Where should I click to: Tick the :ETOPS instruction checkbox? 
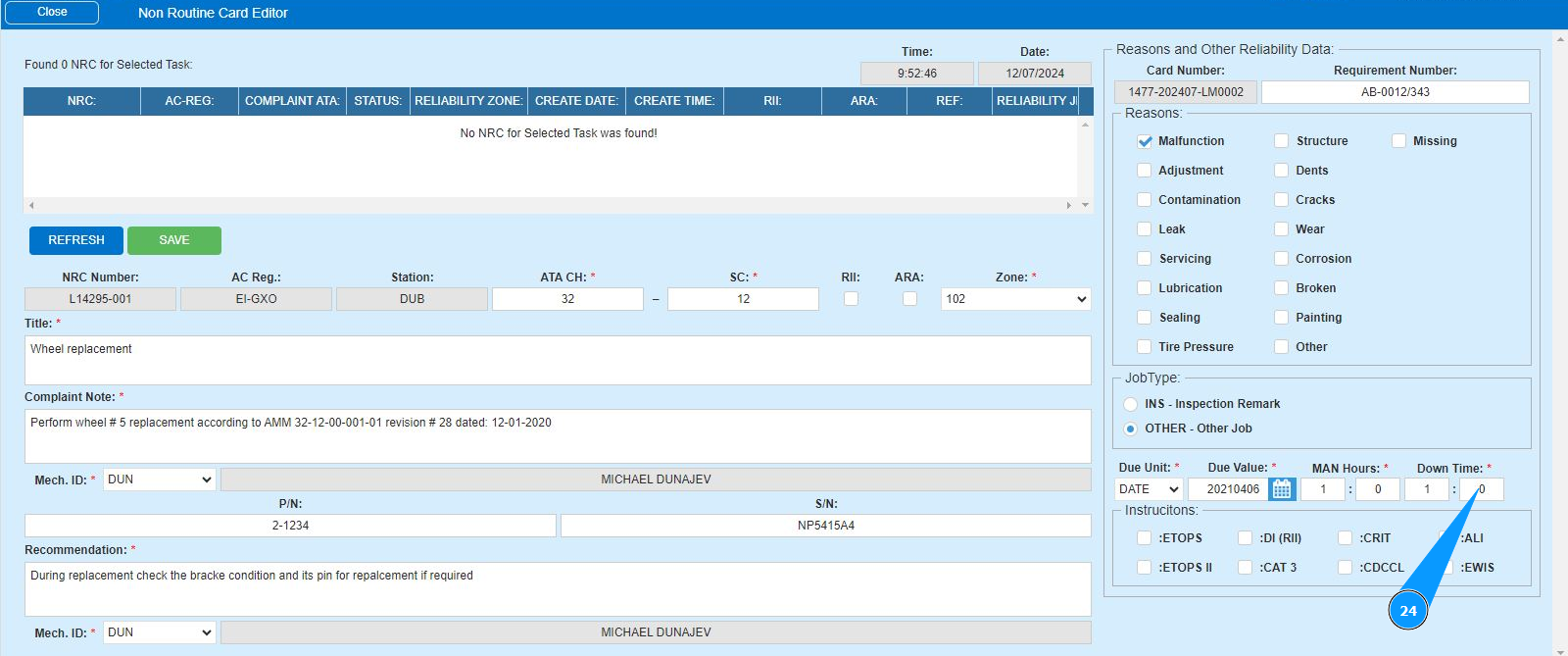click(1145, 538)
